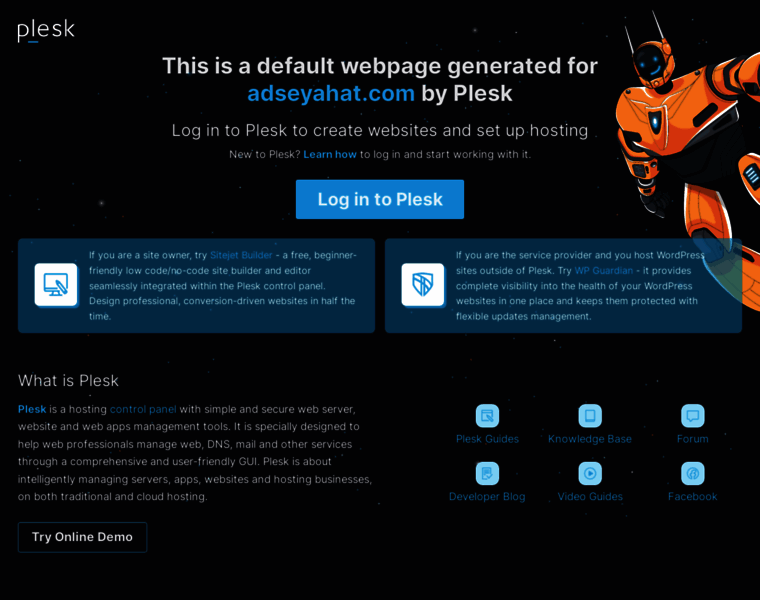
Task: Click the Knowledge Base text label
Action: (x=590, y=439)
